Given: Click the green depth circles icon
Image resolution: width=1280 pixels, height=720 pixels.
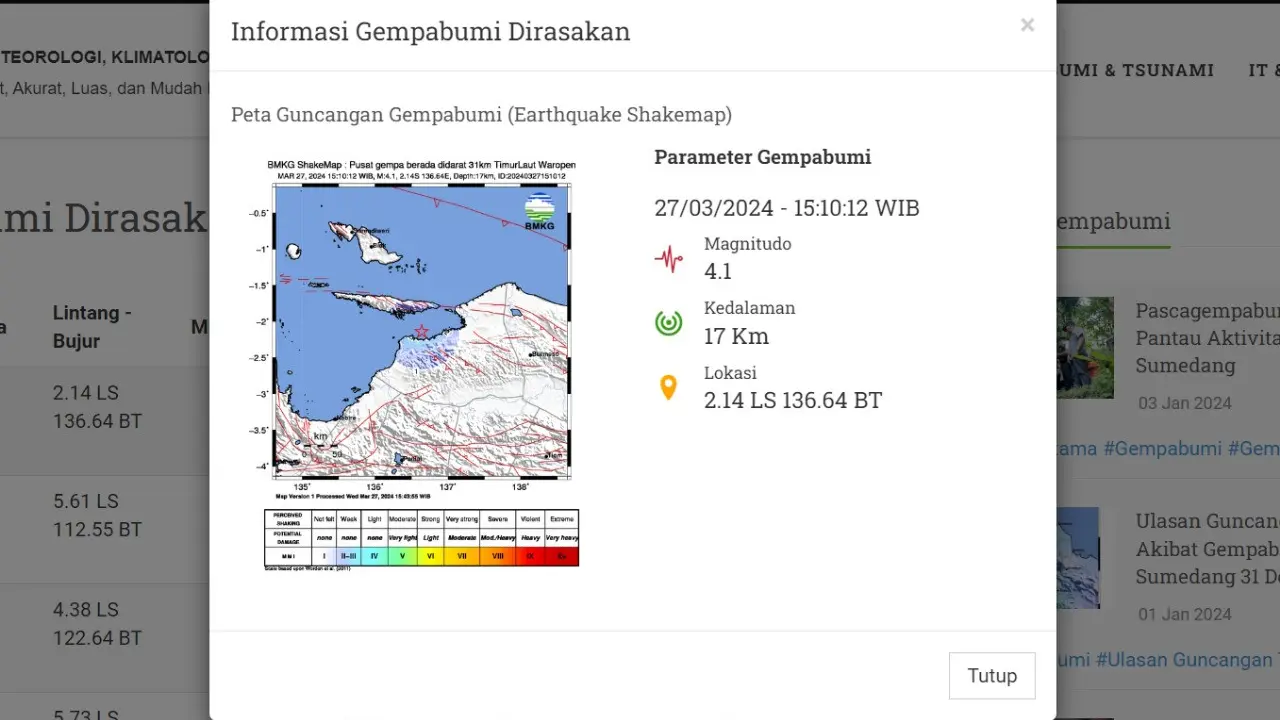Looking at the screenshot, I should (x=668, y=323).
